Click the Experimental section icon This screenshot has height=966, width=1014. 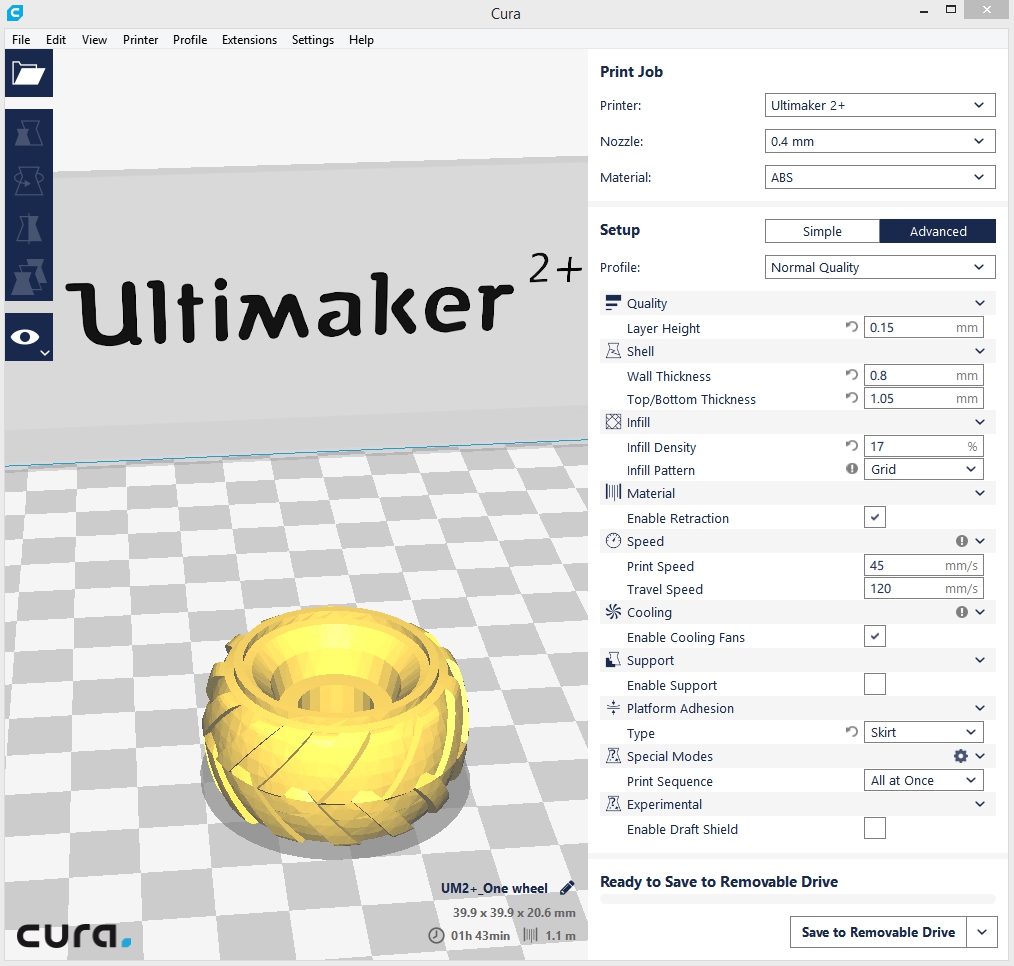click(612, 804)
